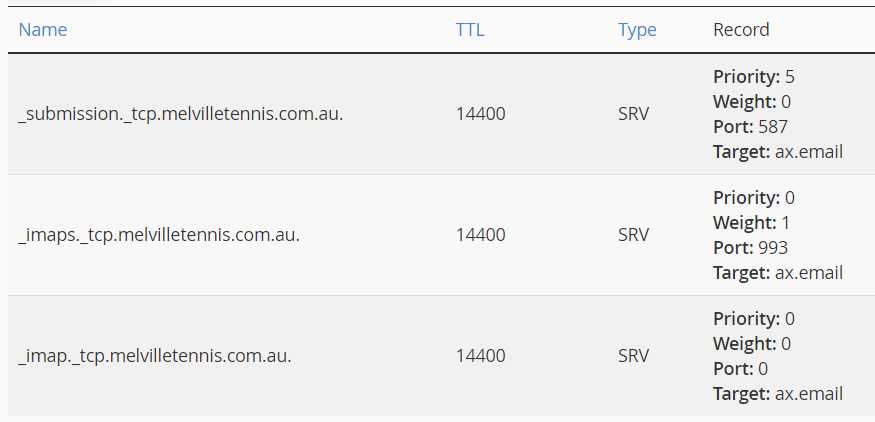The width and height of the screenshot is (875, 422).
Task: Sort records by Type column header
Action: pos(637,30)
